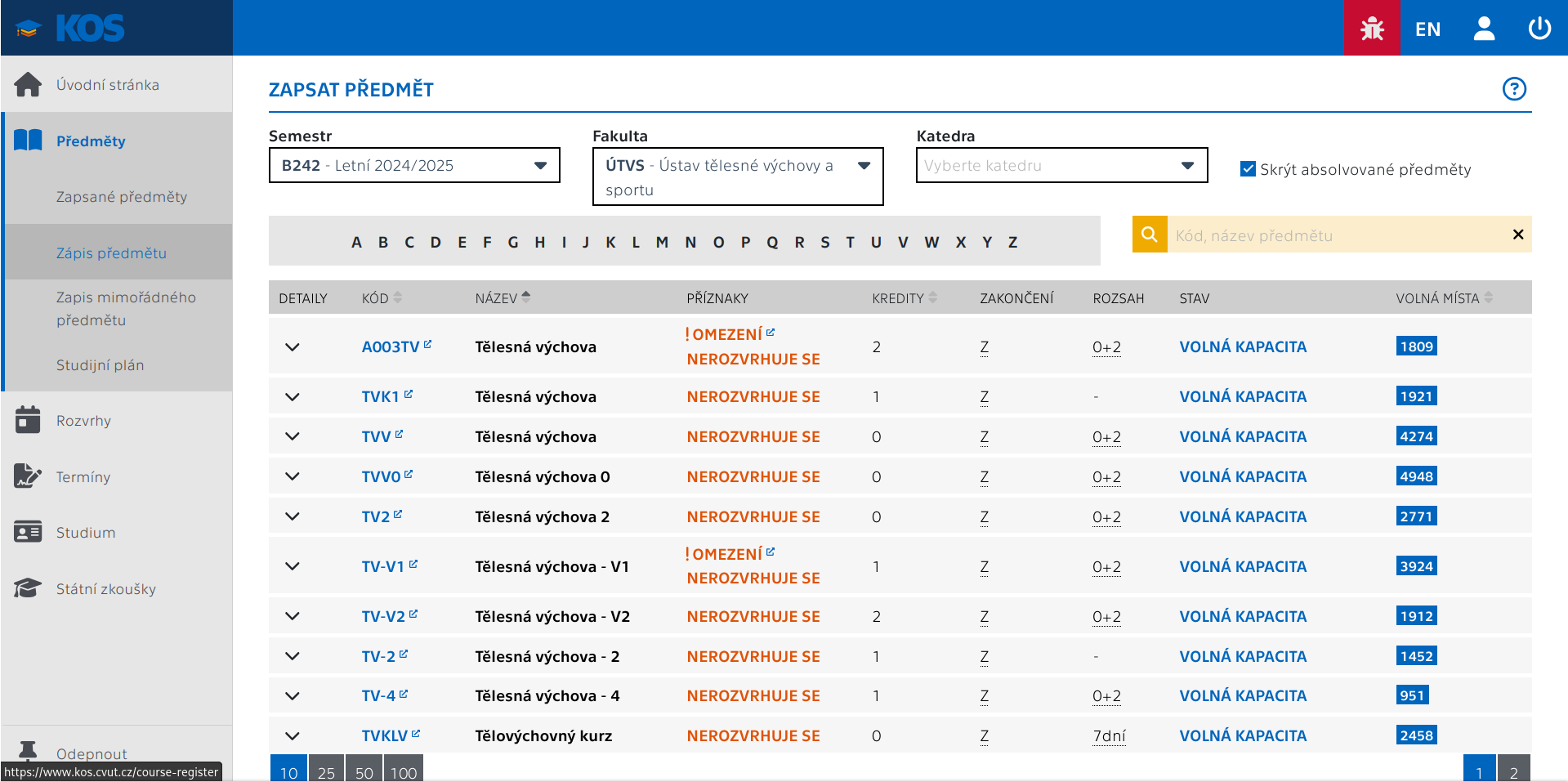
Task: Sort by KREDITY column arrows
Action: 933,297
